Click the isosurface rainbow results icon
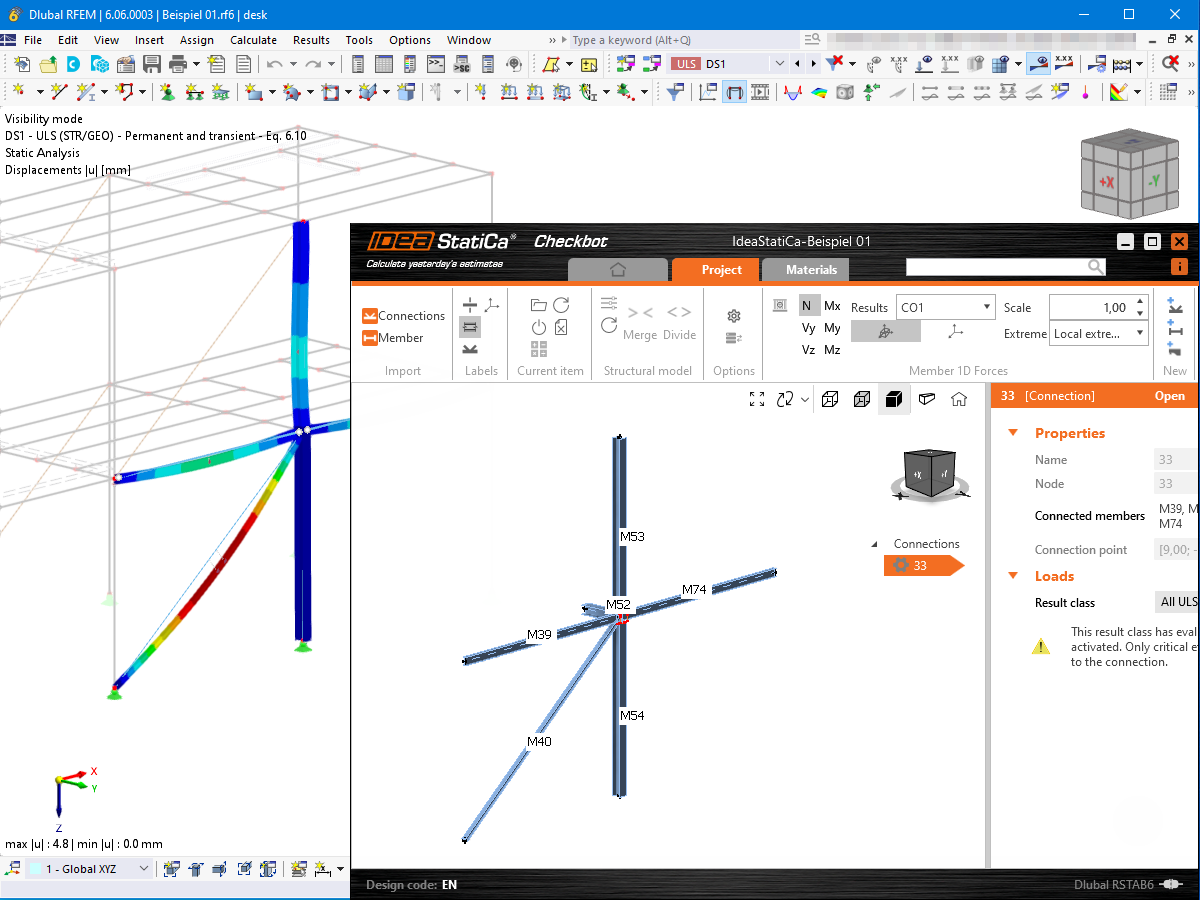 (819, 92)
